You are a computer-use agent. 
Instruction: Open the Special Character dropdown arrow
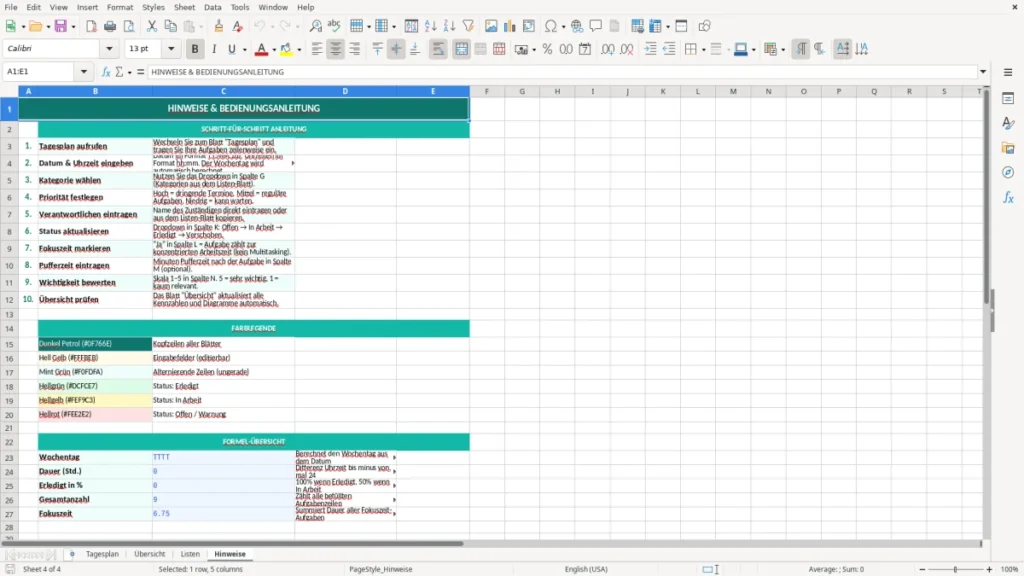tap(563, 27)
